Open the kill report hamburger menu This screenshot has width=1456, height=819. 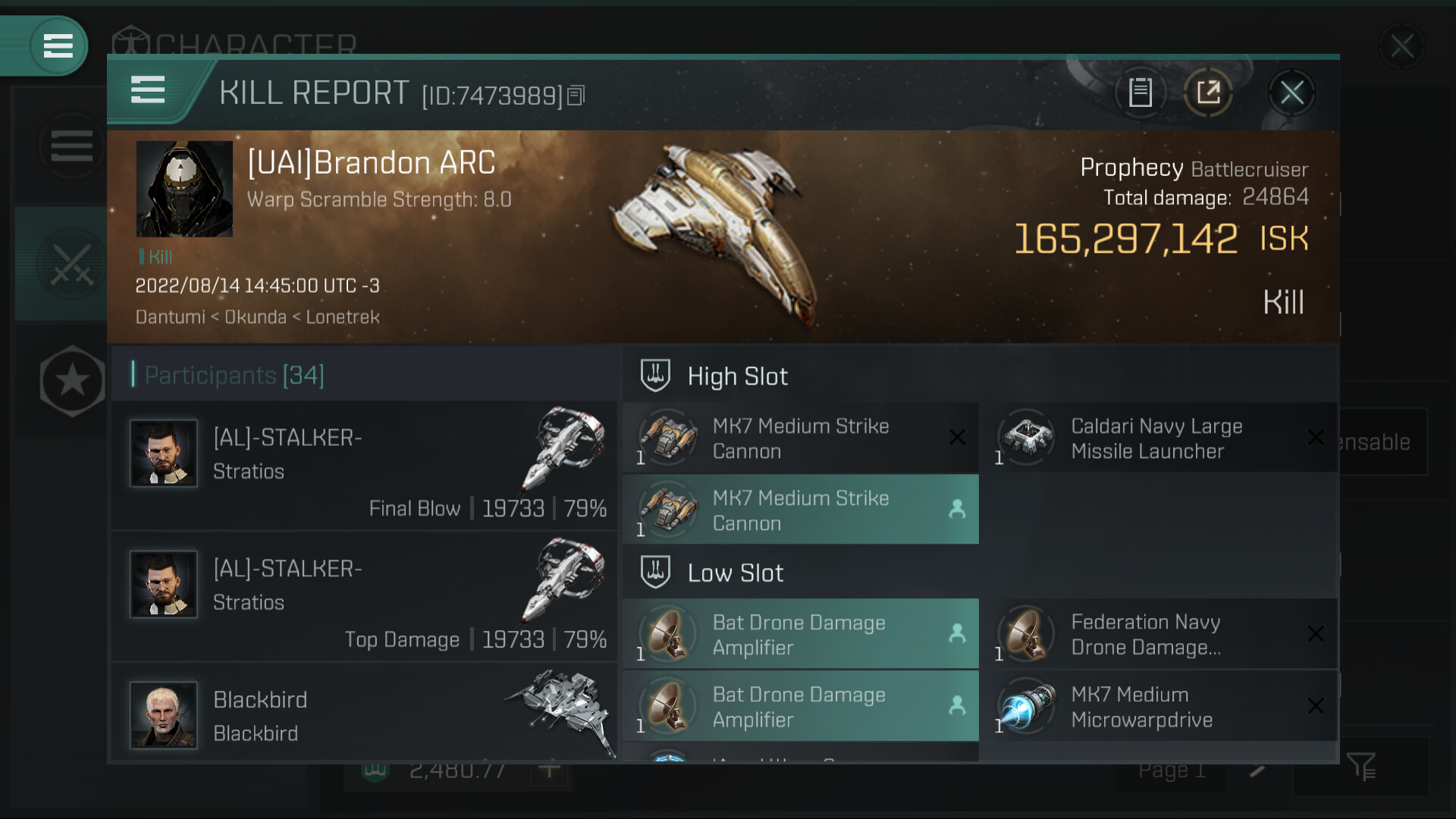(x=148, y=89)
